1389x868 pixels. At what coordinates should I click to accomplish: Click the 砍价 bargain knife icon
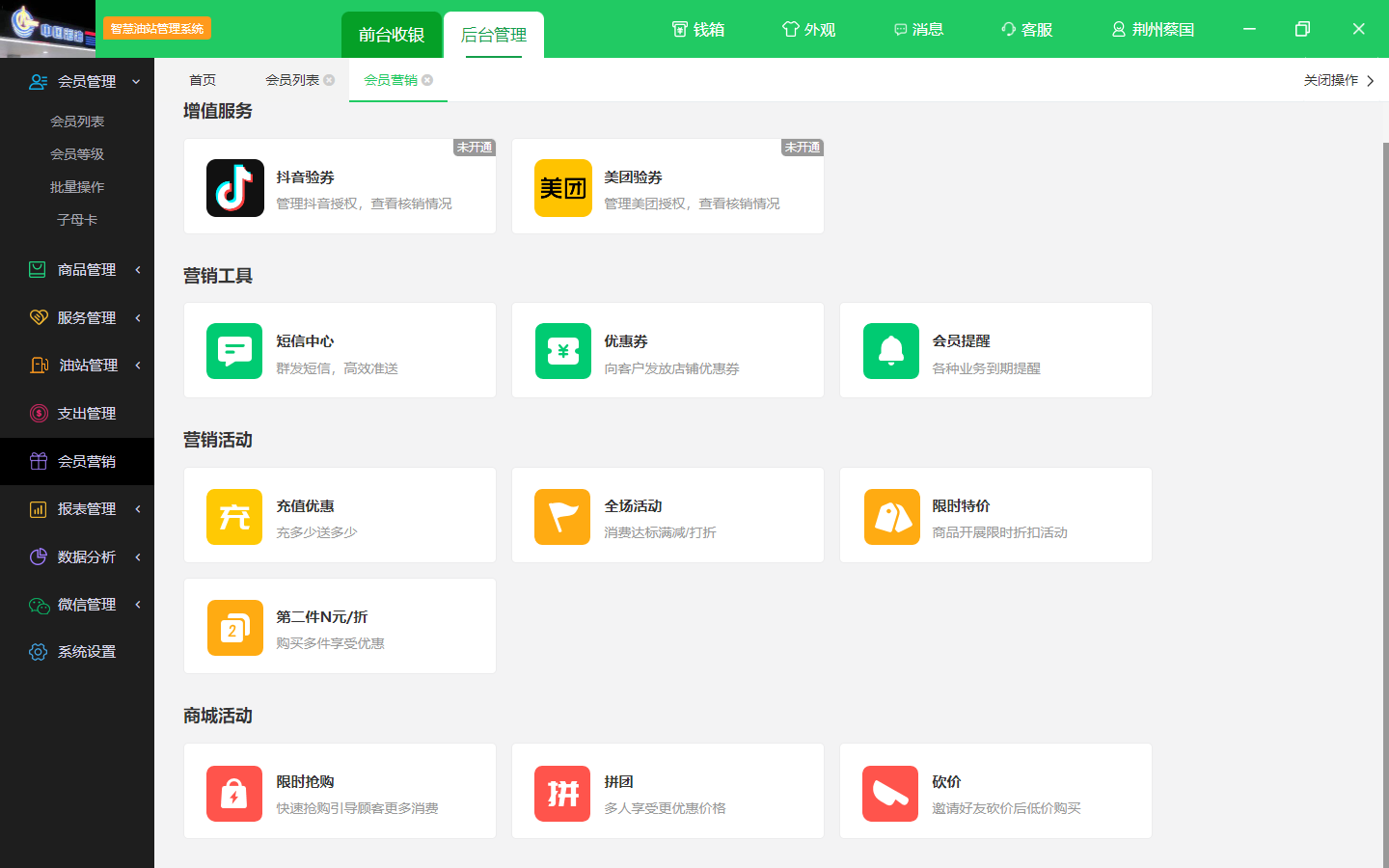(890, 794)
